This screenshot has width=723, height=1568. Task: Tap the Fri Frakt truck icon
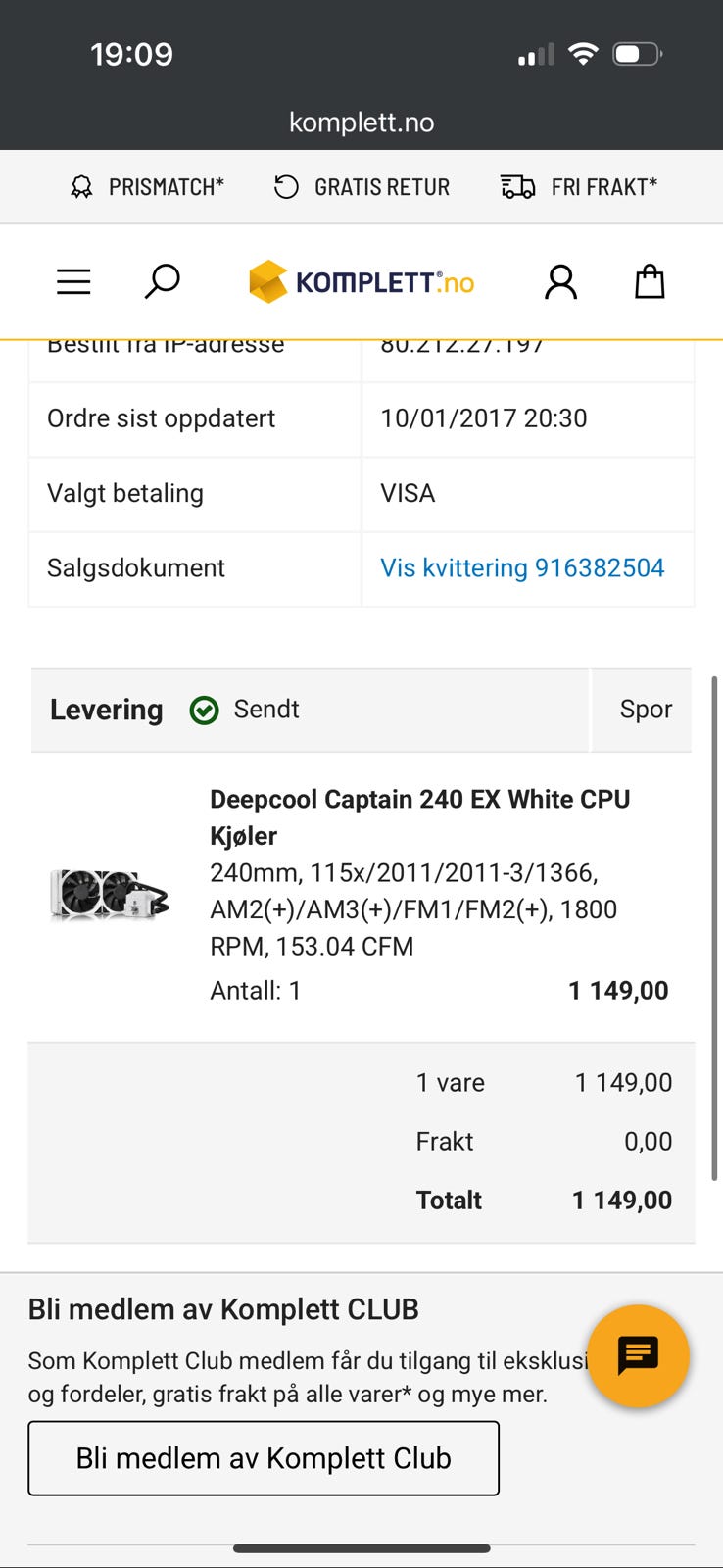(517, 187)
